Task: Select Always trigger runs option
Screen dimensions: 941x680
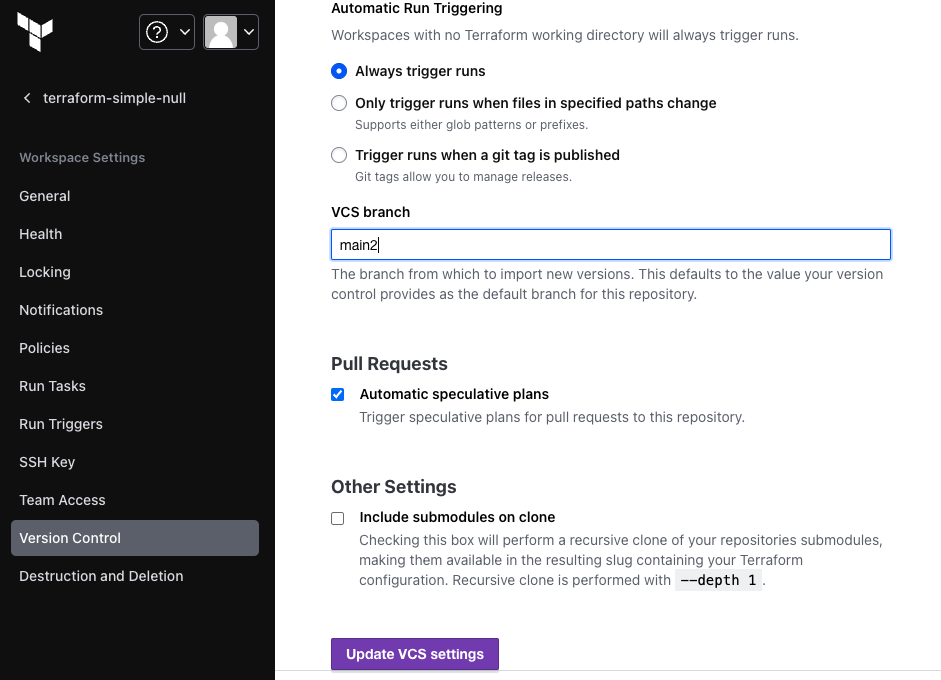Action: click(339, 71)
